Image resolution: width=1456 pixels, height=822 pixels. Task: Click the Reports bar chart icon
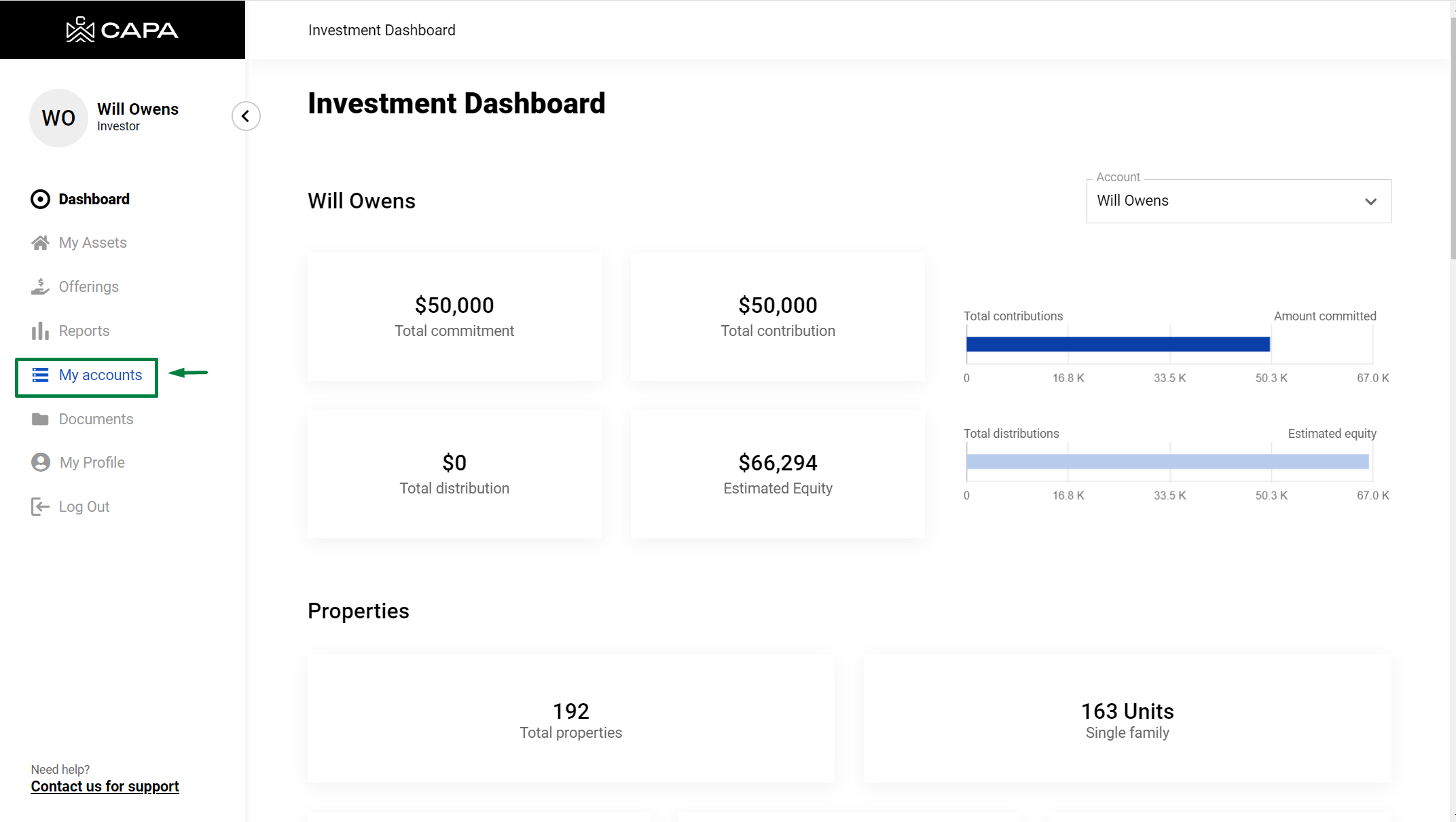(x=40, y=331)
